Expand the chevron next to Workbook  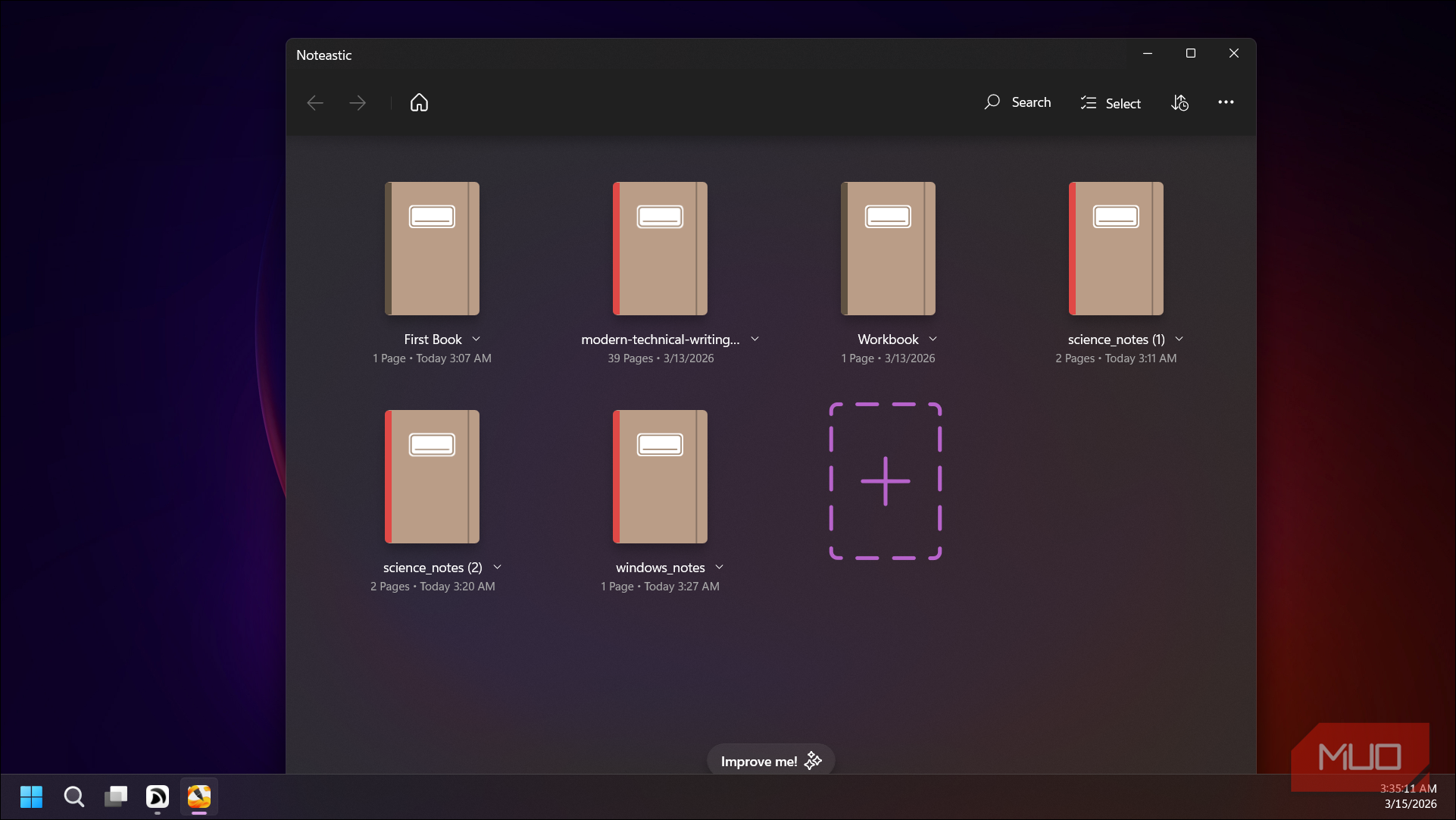(x=933, y=339)
